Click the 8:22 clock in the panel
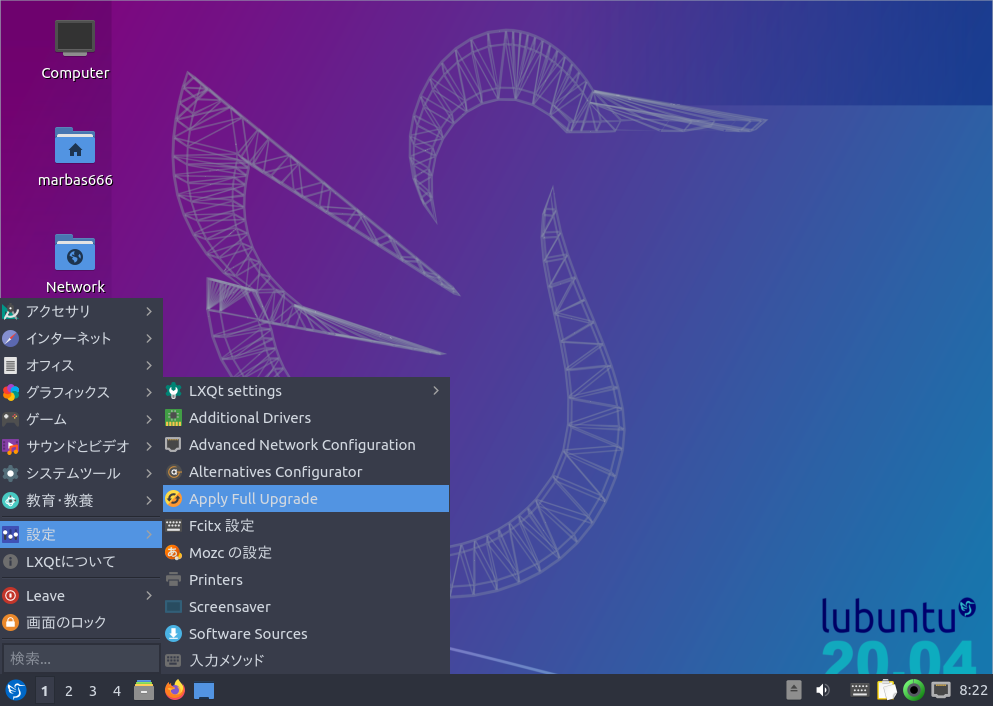 point(973,690)
